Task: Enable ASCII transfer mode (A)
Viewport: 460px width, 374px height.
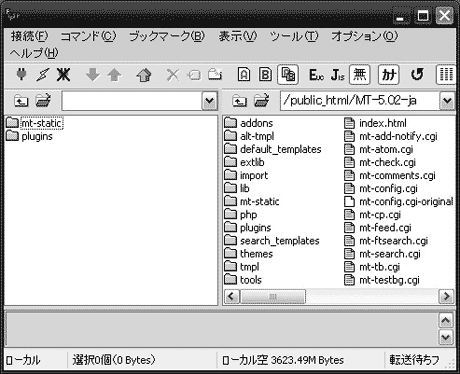Action: coord(244,74)
